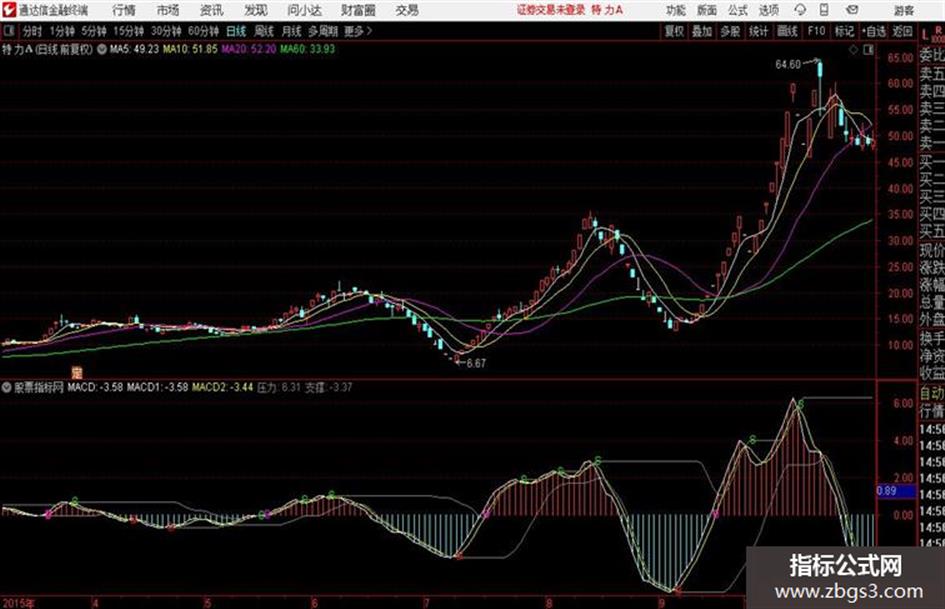This screenshot has width=945, height=609.
Task: Click the MA20: 52.20 value
Action: click(x=248, y=49)
